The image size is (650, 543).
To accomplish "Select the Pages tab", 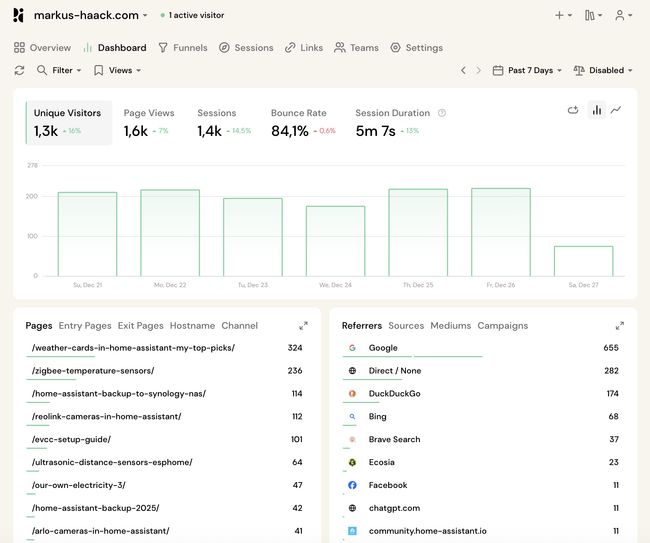I will 39,326.
